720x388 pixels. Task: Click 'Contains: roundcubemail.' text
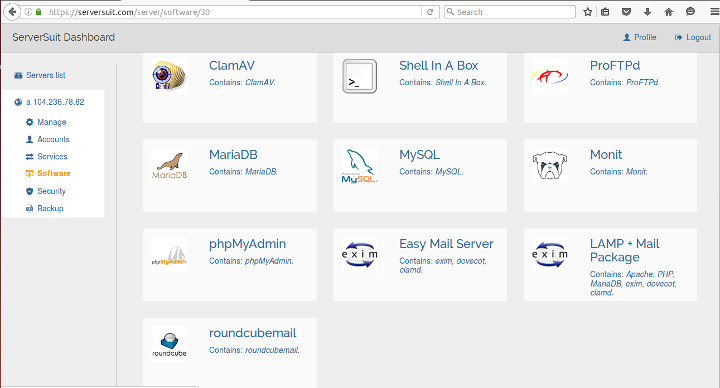point(254,350)
